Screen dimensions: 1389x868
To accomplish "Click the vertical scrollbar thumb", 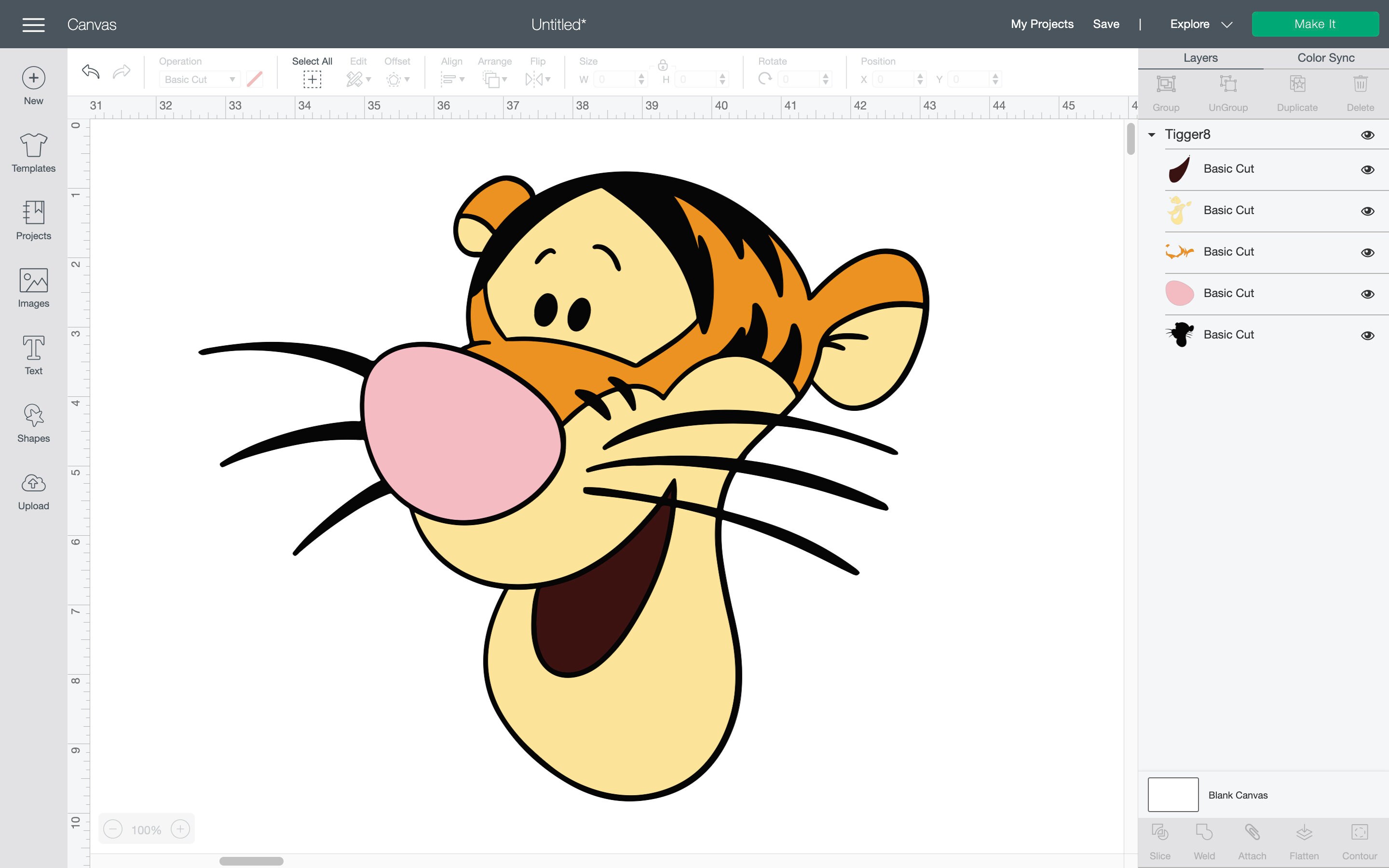I will 1130,139.
